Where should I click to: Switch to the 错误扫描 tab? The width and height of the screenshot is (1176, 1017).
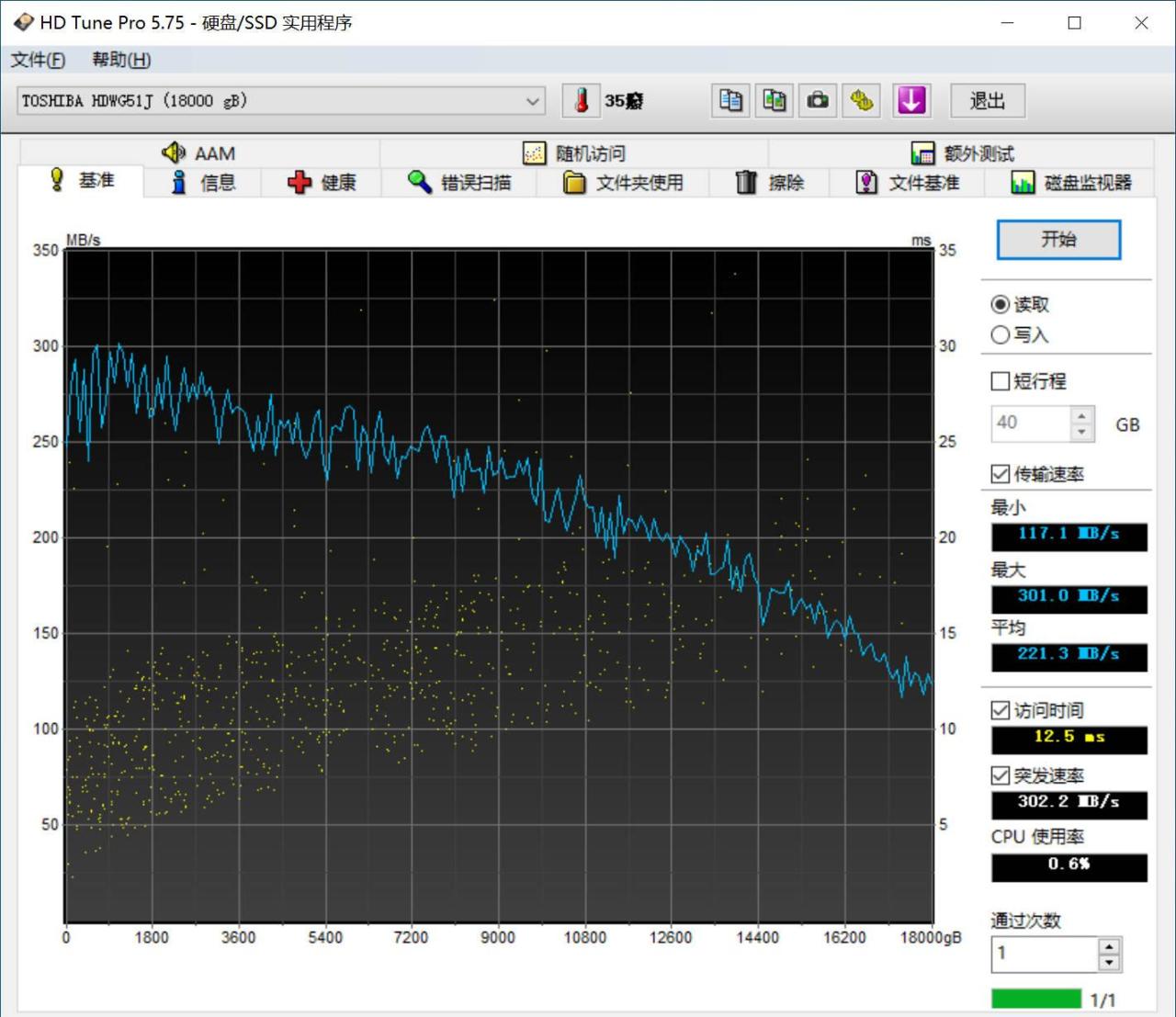click(x=459, y=183)
